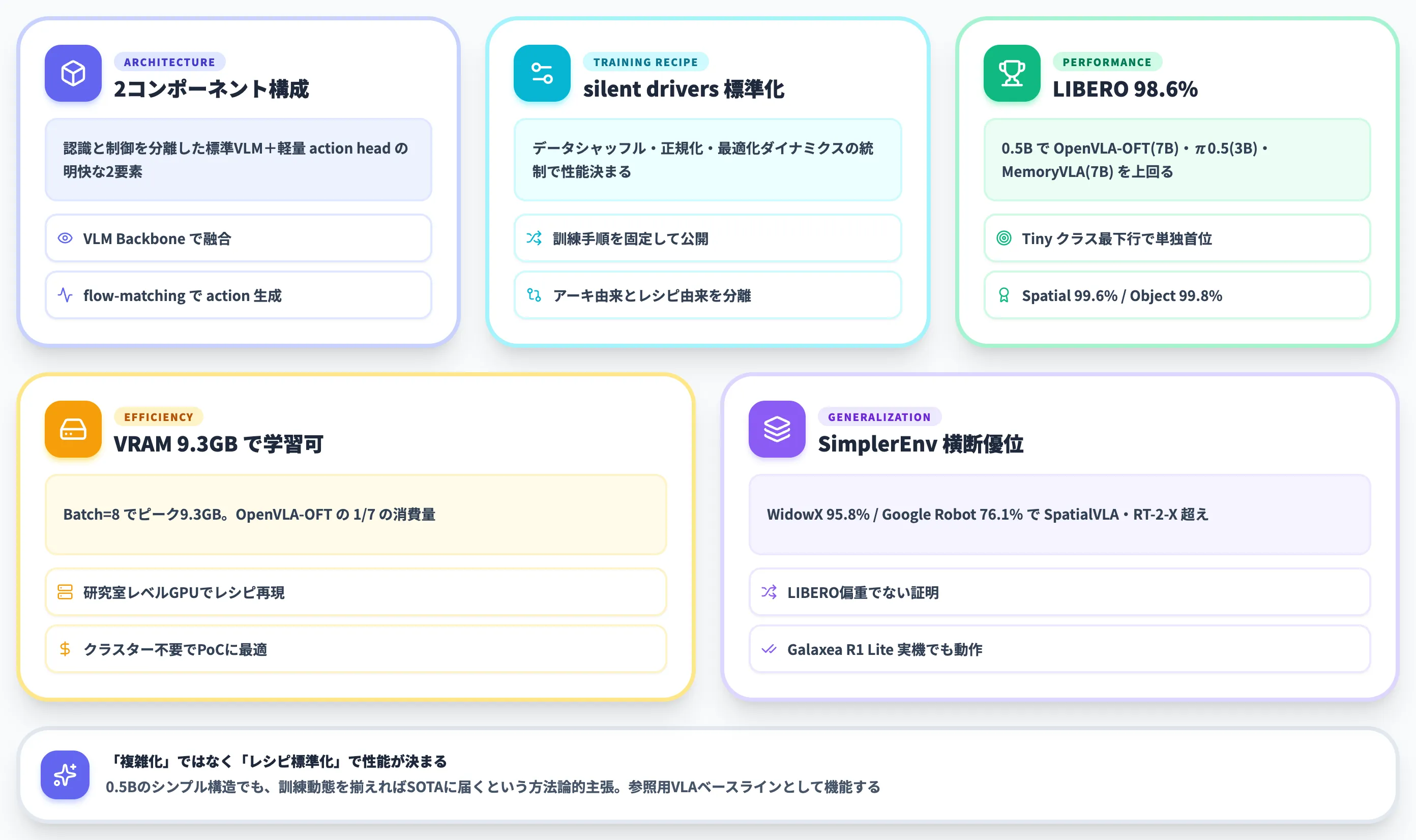Viewport: 1416px width, 840px height.
Task: Select the ARCHITECTURE tag label
Action: point(169,62)
